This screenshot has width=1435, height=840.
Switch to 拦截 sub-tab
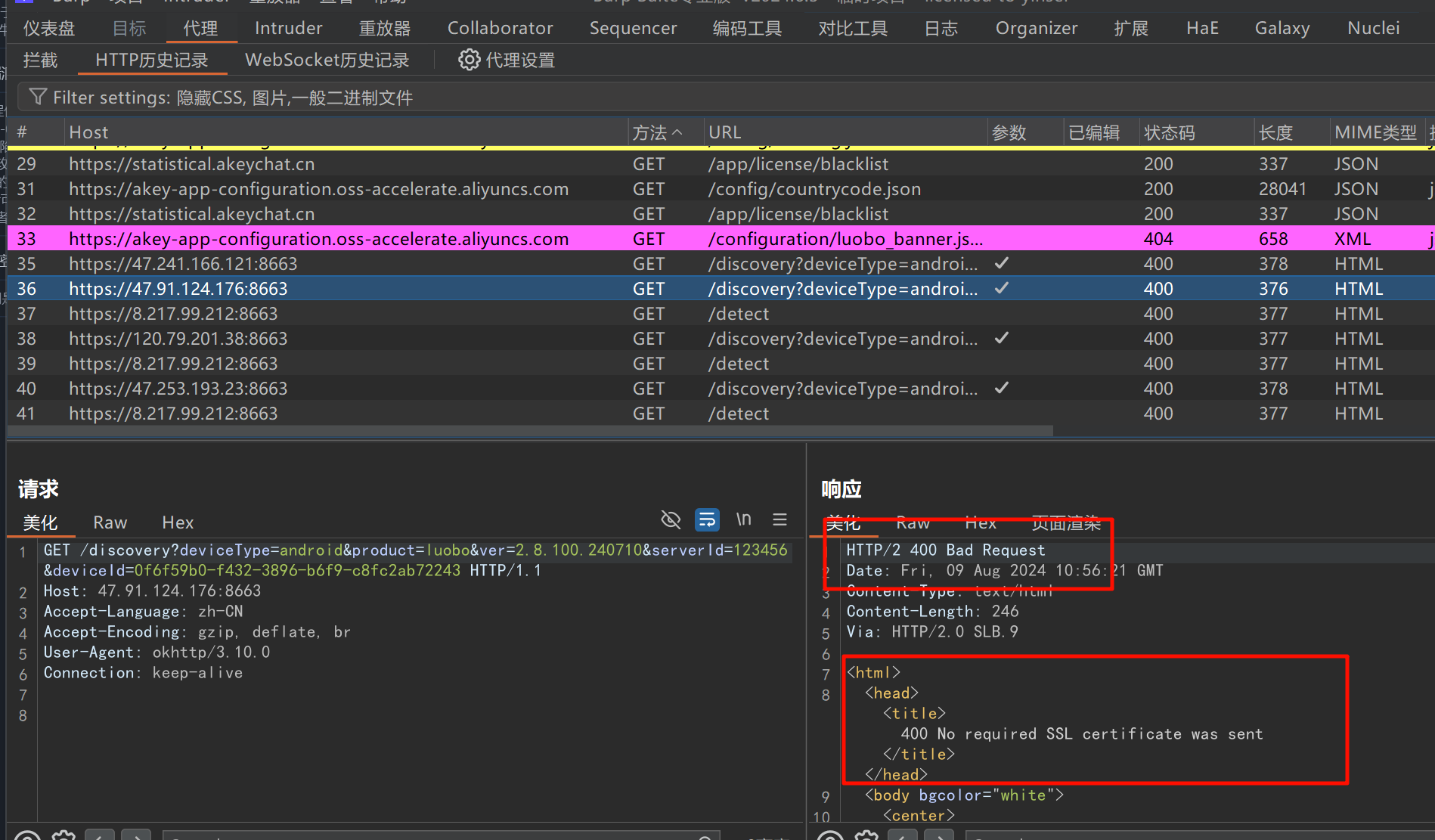(40, 60)
